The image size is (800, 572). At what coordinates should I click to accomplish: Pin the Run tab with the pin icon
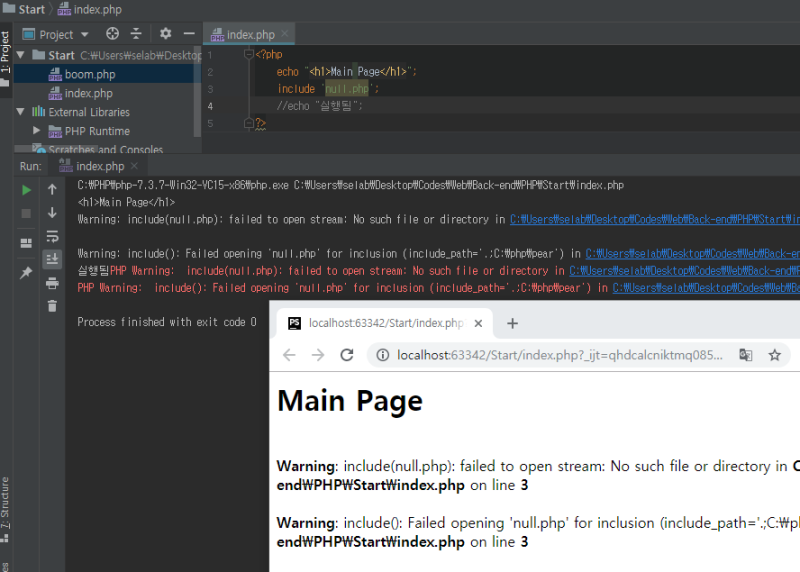coord(27,272)
